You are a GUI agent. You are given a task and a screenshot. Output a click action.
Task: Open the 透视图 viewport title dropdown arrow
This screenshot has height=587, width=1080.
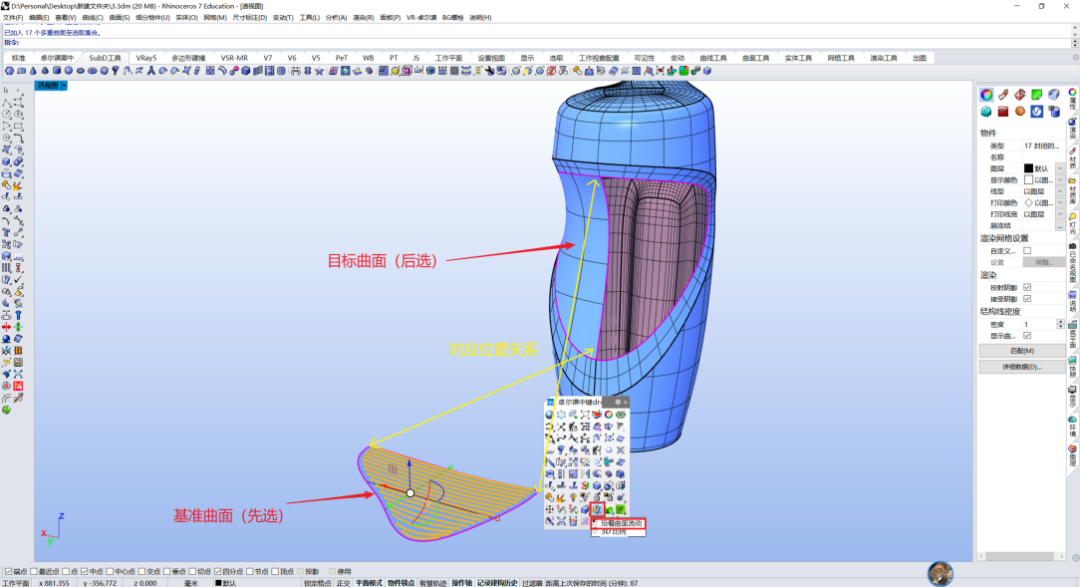(x=63, y=85)
